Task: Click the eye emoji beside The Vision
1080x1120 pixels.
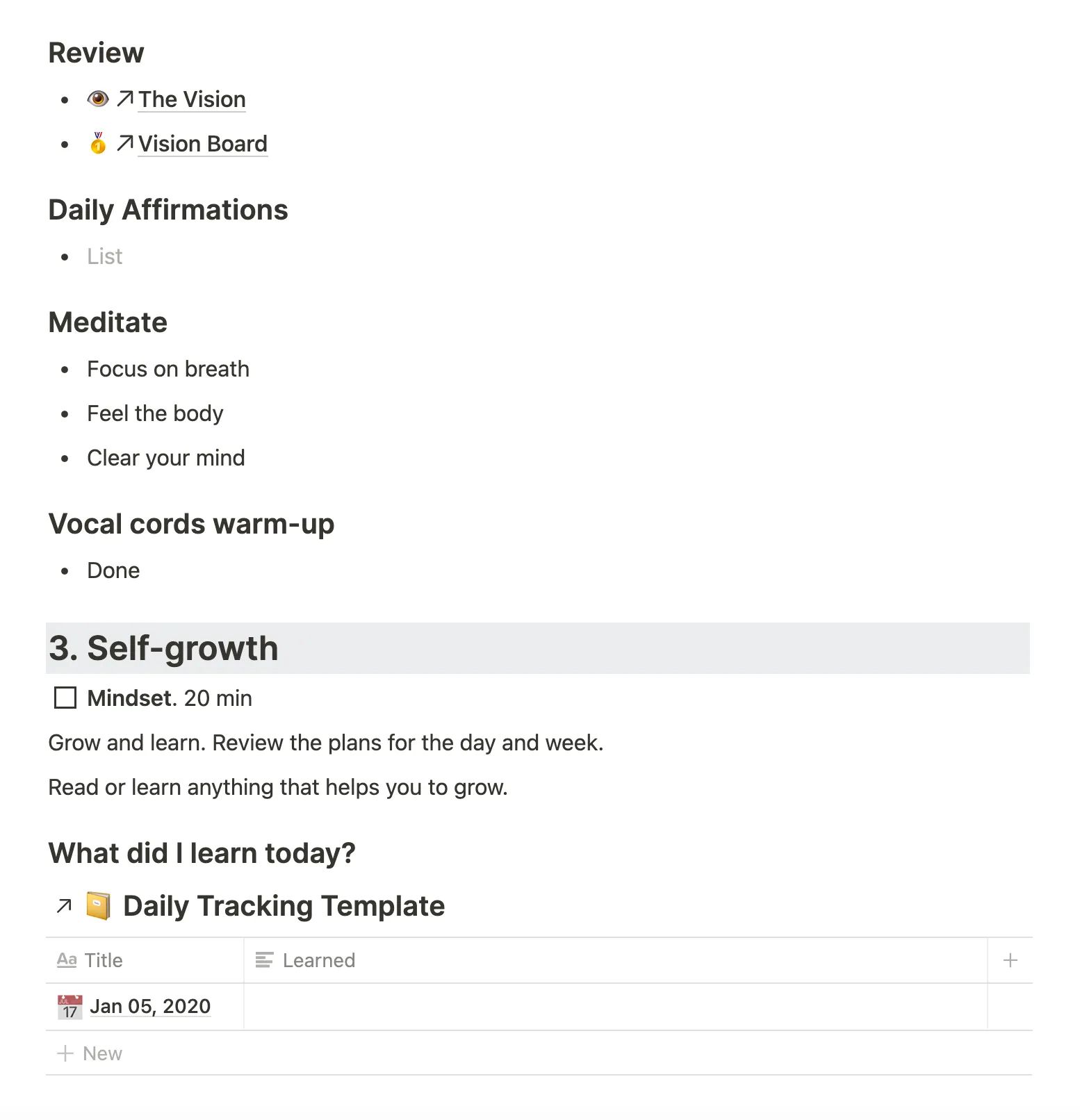Action: click(99, 99)
